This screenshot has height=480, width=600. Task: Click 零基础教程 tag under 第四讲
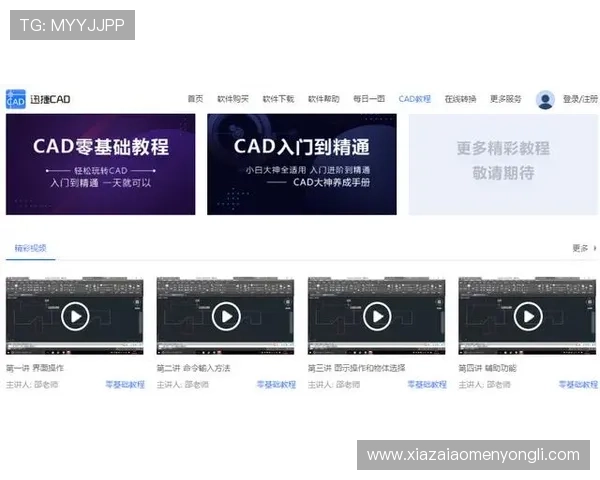tap(578, 384)
